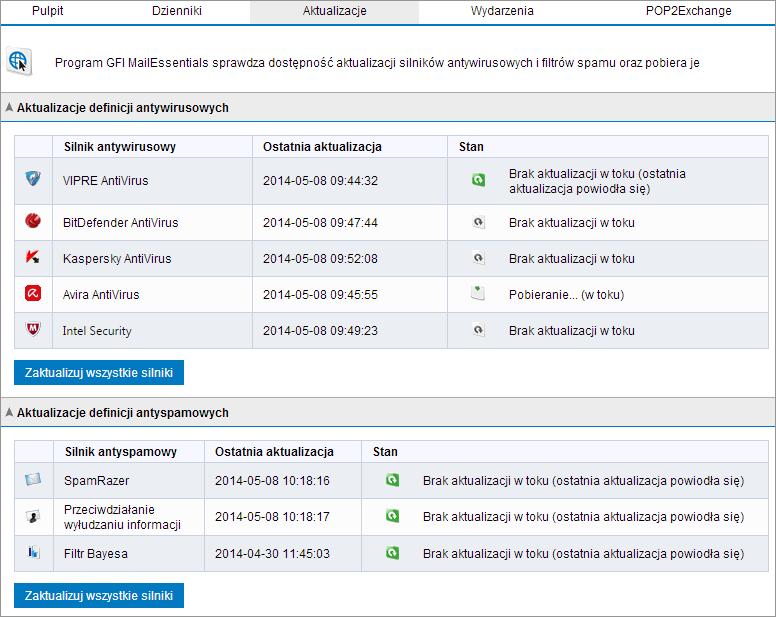This screenshot has width=776, height=617.
Task: Click the Kaspersky AntiVirus logo icon
Action: pyautogui.click(x=33, y=257)
